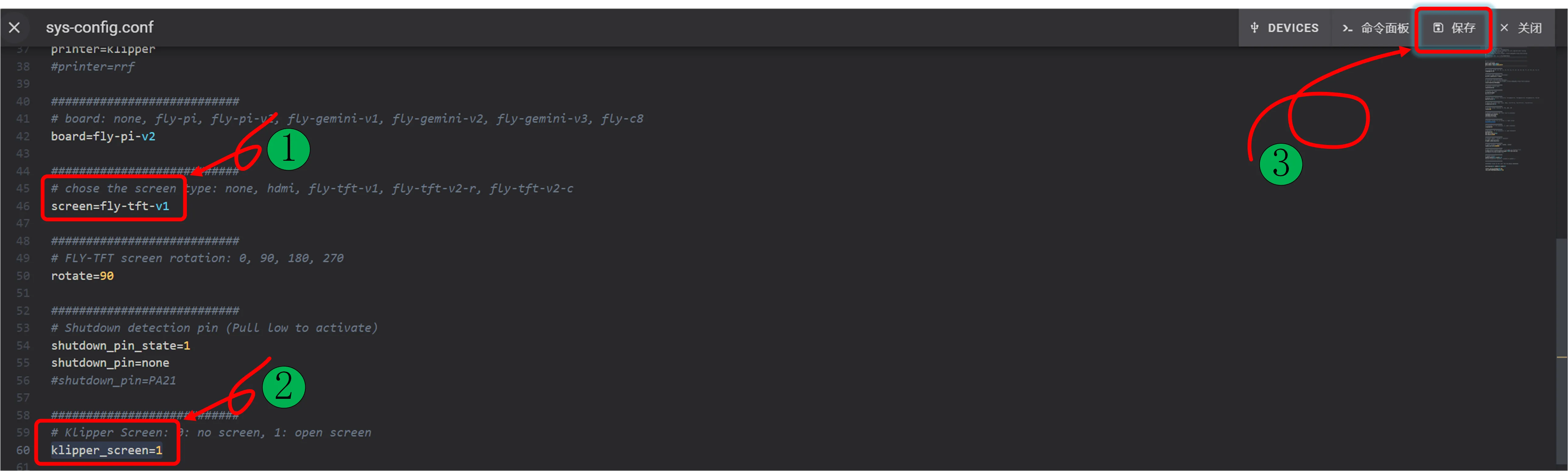The height and width of the screenshot is (471, 1568).
Task: Click on the board=fly-pi-v2 line
Action: pos(103,136)
